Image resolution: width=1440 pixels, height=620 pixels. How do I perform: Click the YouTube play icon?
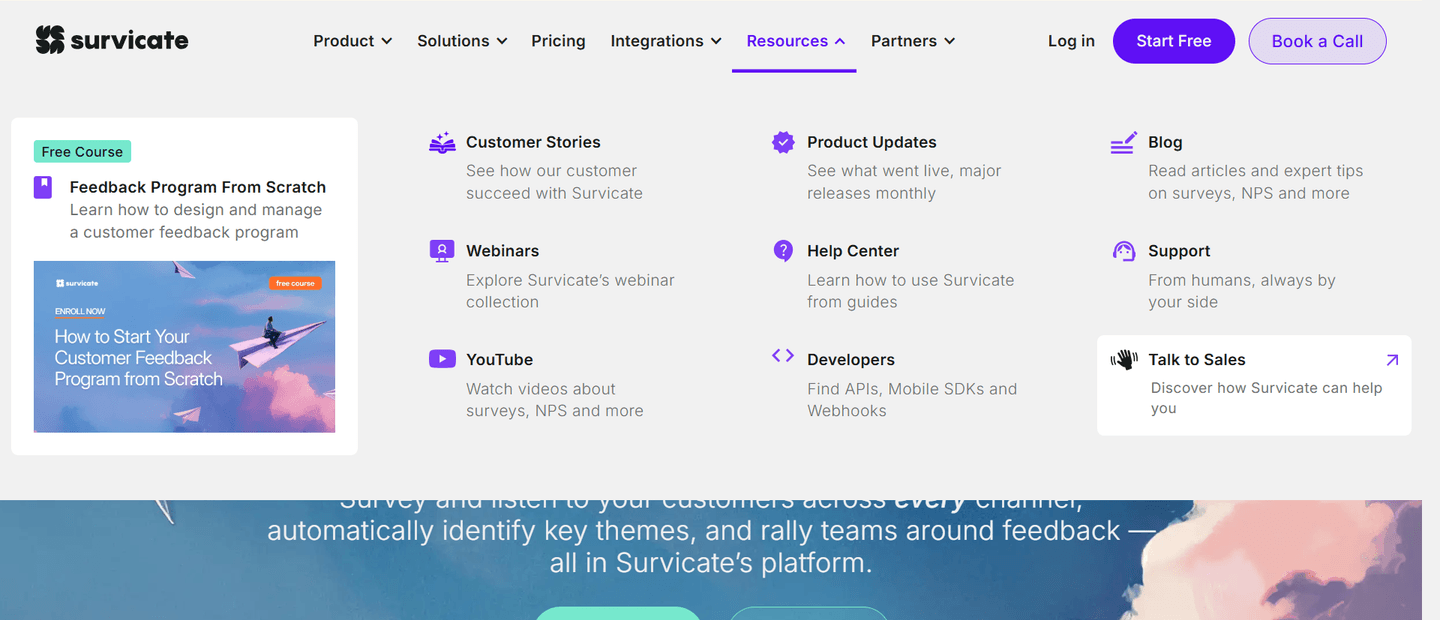[x=442, y=359]
